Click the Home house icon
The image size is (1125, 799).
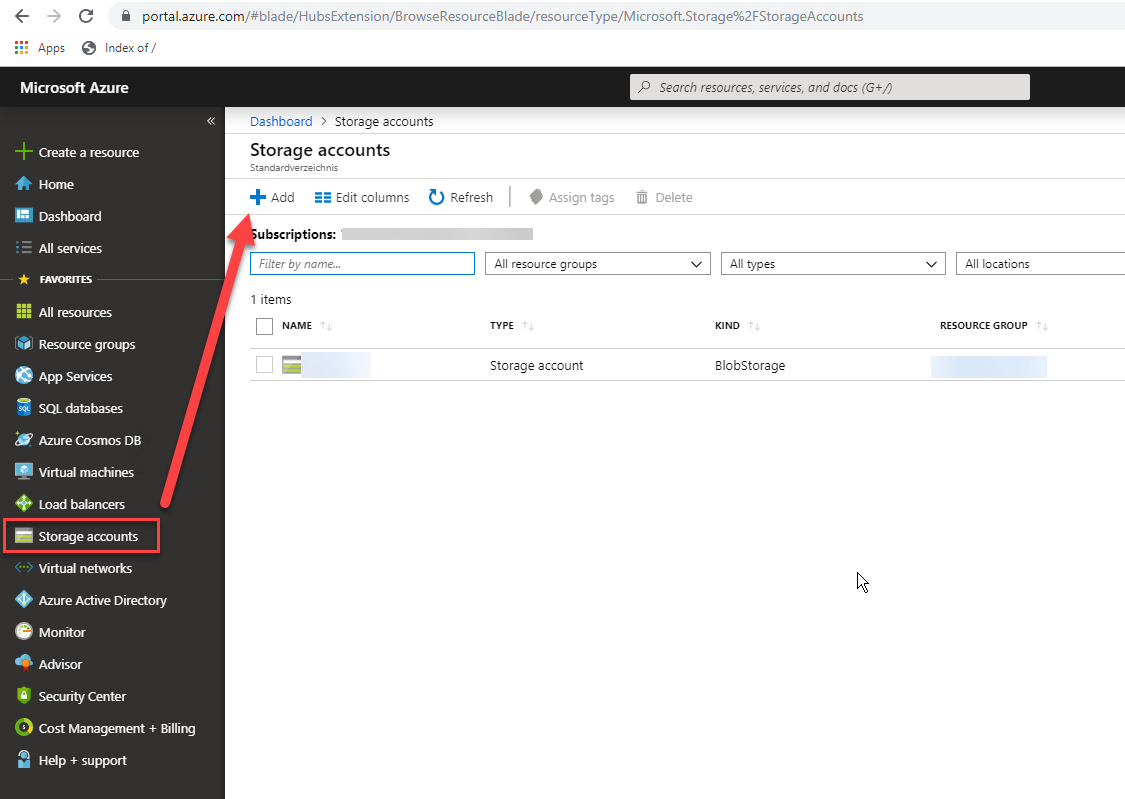[24, 184]
